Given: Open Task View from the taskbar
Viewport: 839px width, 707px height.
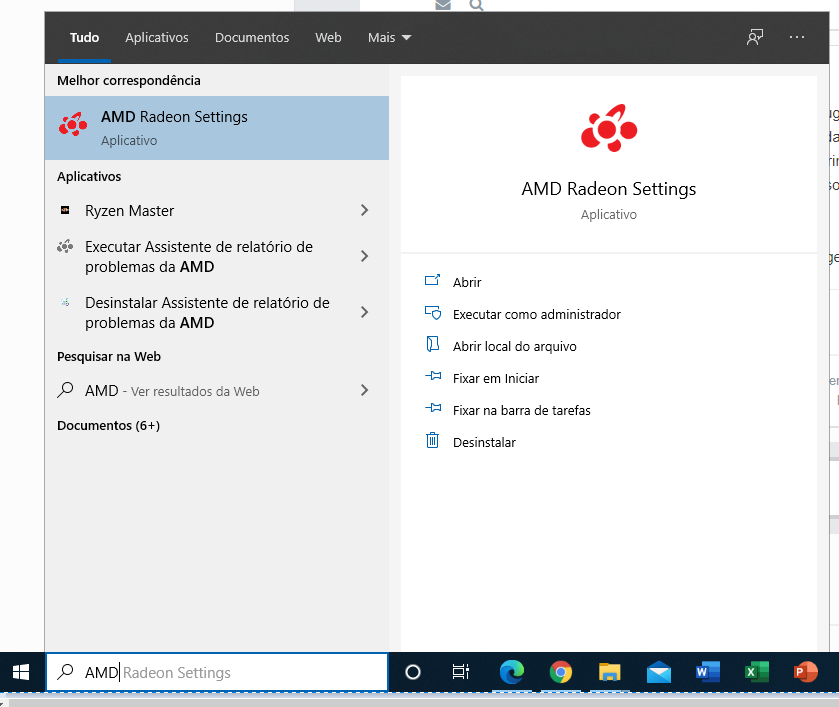Looking at the screenshot, I should tap(461, 672).
